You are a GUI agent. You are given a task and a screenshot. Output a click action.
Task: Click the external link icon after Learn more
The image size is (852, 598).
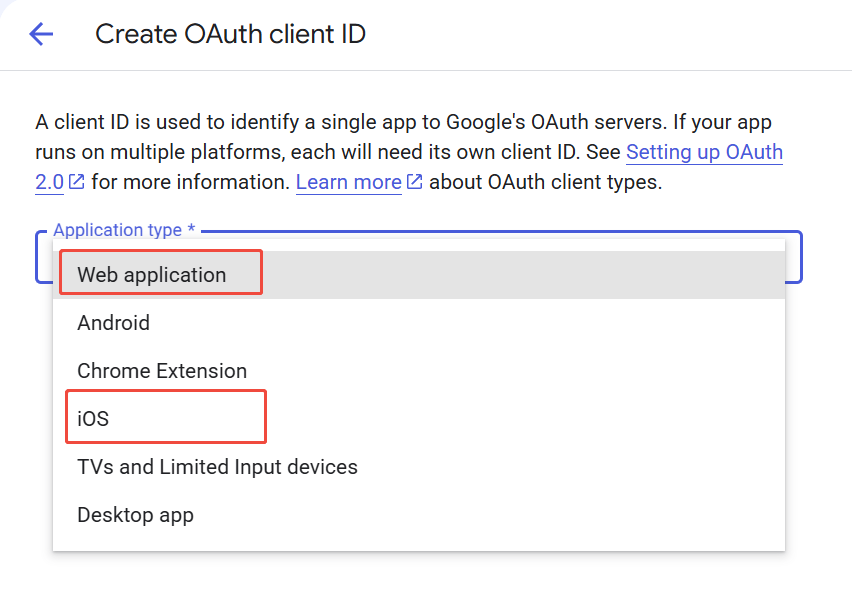coord(414,181)
